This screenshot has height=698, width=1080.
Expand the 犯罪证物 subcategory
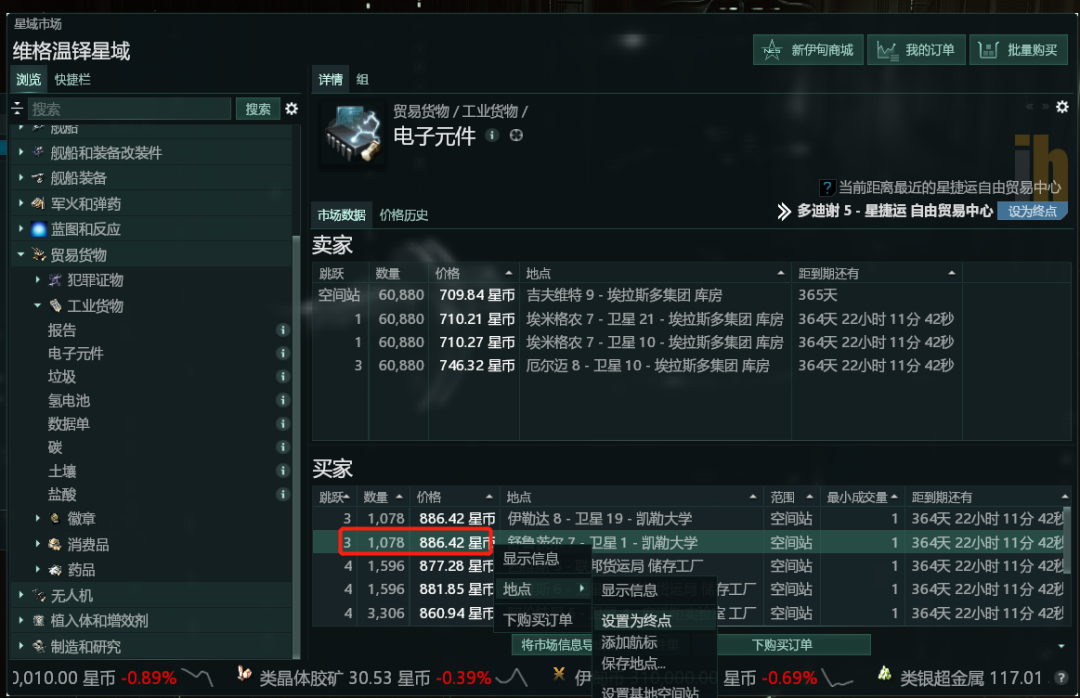click(x=37, y=280)
